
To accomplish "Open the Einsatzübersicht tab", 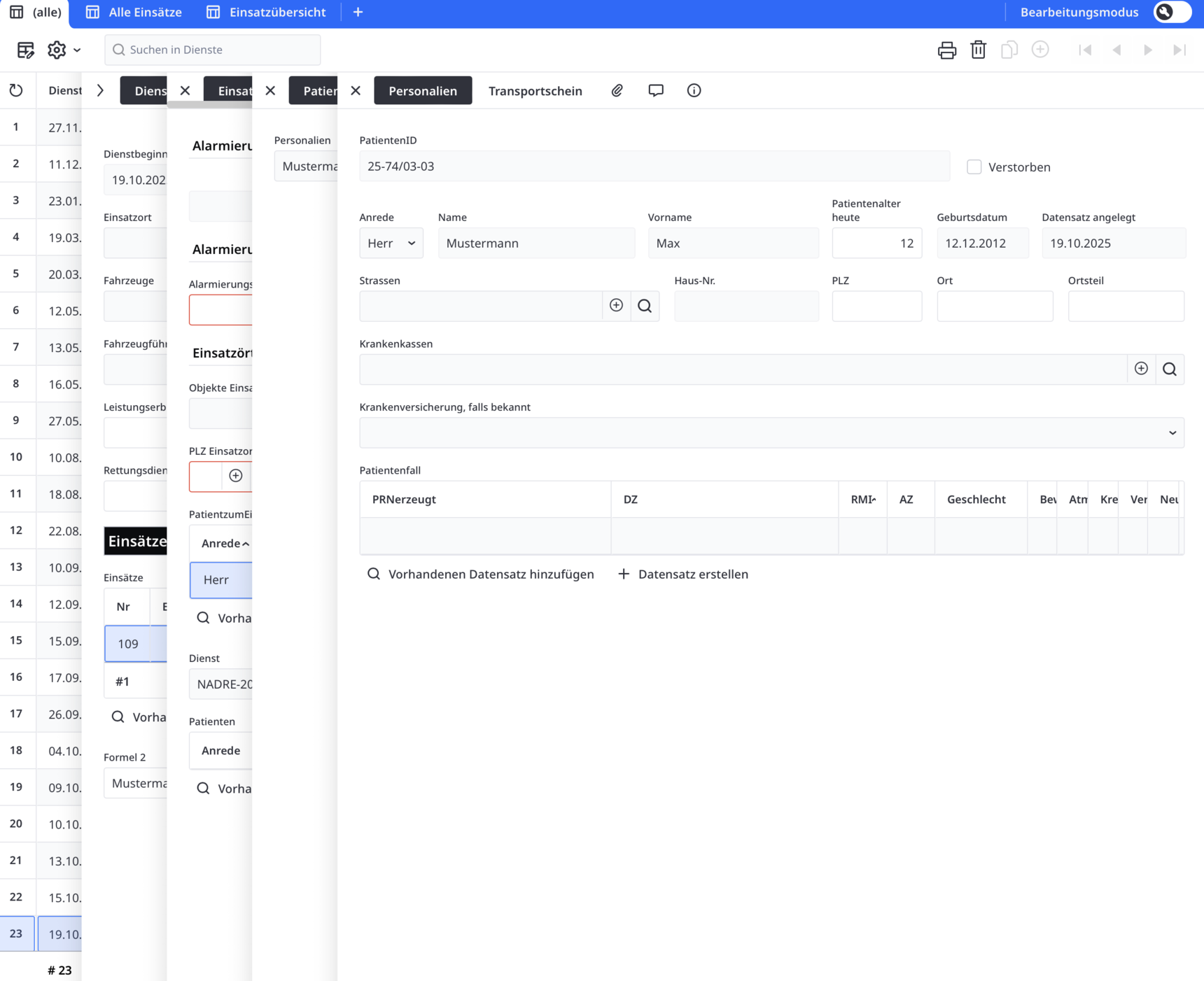I will pyautogui.click(x=267, y=13).
